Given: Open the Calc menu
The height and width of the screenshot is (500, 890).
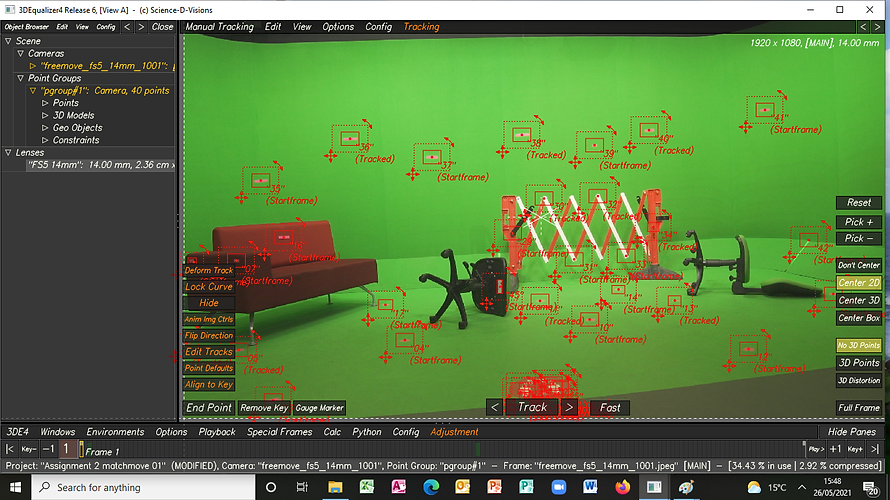Looking at the screenshot, I should pos(332,432).
